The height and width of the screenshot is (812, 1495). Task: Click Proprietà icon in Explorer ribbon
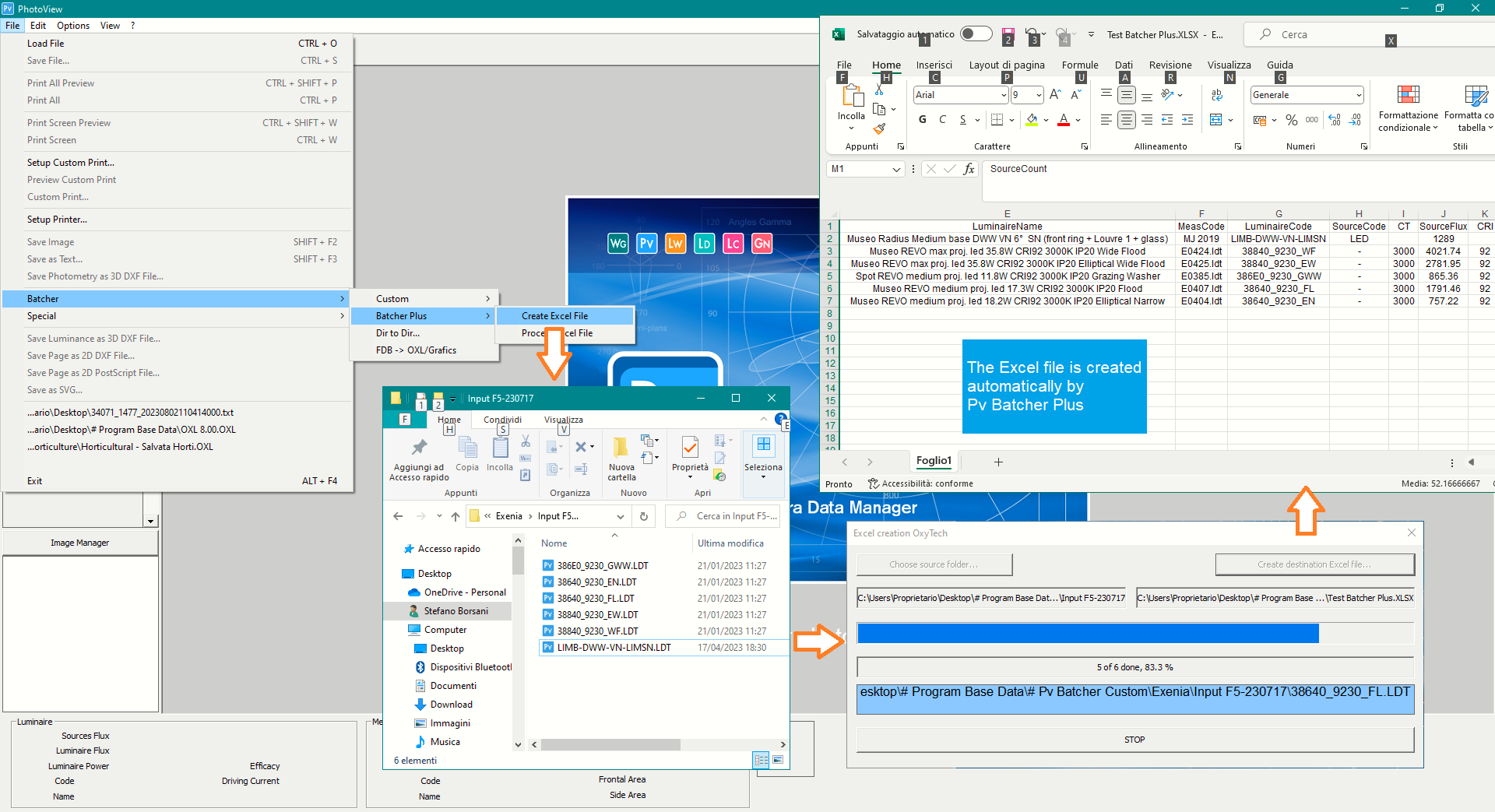coord(690,447)
